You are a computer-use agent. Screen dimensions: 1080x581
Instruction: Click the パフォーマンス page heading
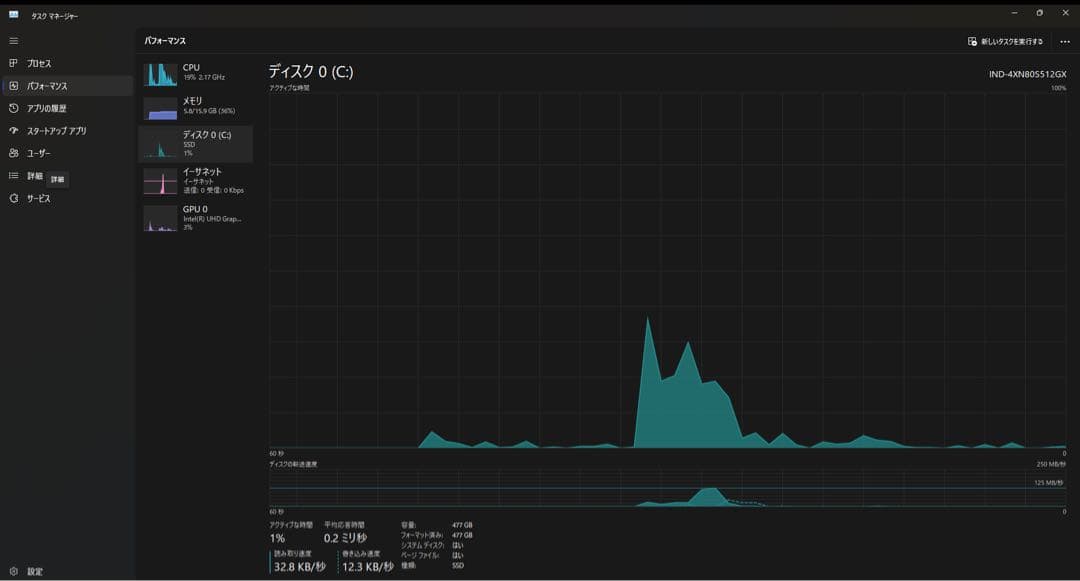coord(165,41)
